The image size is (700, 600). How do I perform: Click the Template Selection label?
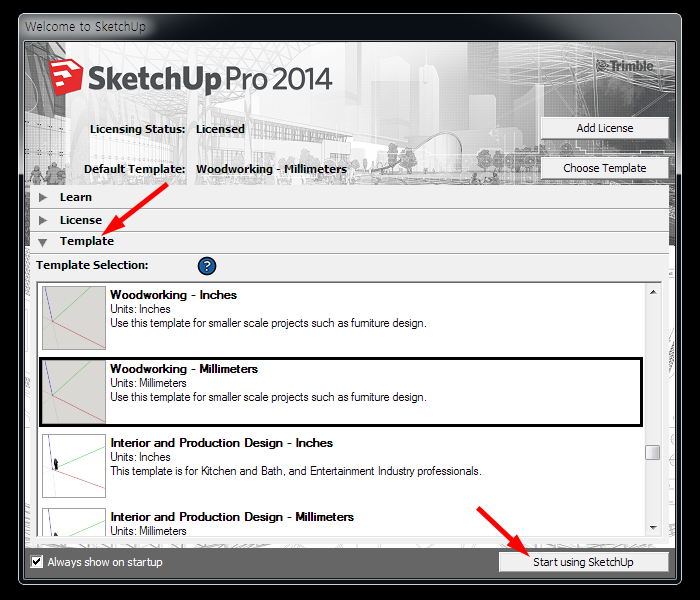pos(92,265)
